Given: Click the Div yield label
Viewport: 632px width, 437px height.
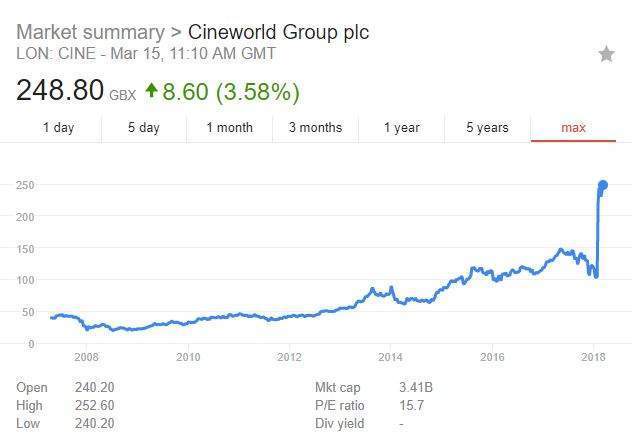Looking at the screenshot, I should (x=338, y=423).
